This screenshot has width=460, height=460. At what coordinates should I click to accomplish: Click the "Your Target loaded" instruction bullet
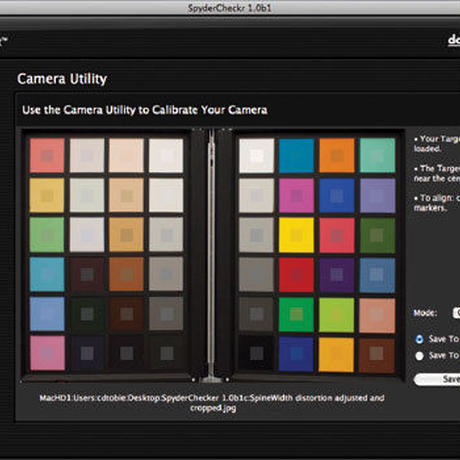(437, 144)
